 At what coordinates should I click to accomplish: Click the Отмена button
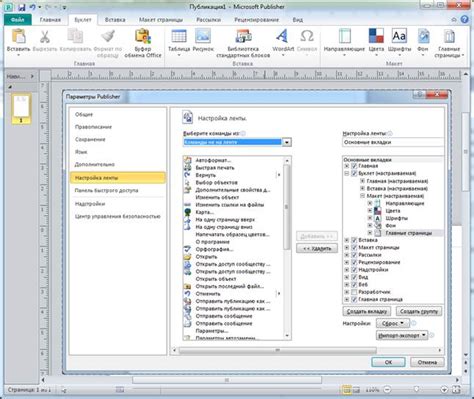[427, 362]
